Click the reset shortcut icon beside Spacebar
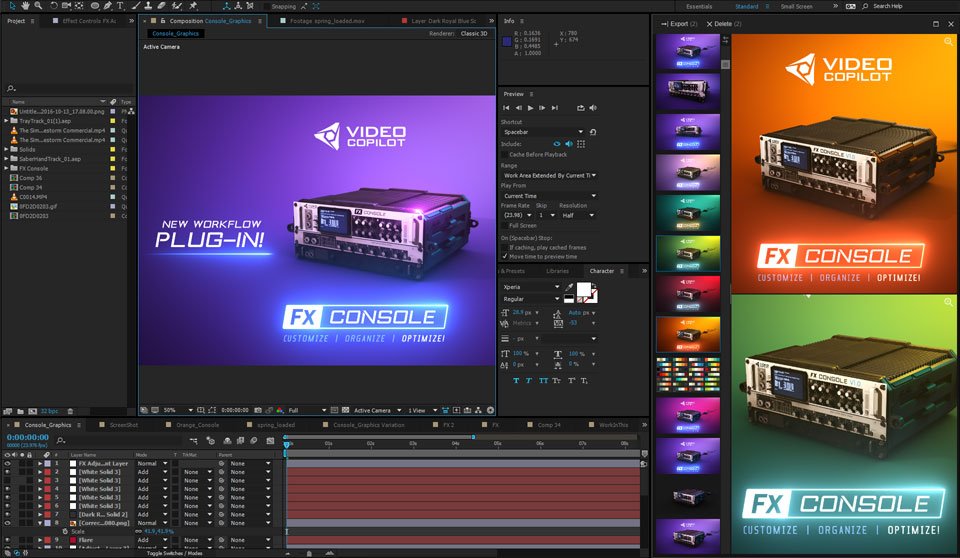The height and width of the screenshot is (558, 960). [x=593, y=132]
